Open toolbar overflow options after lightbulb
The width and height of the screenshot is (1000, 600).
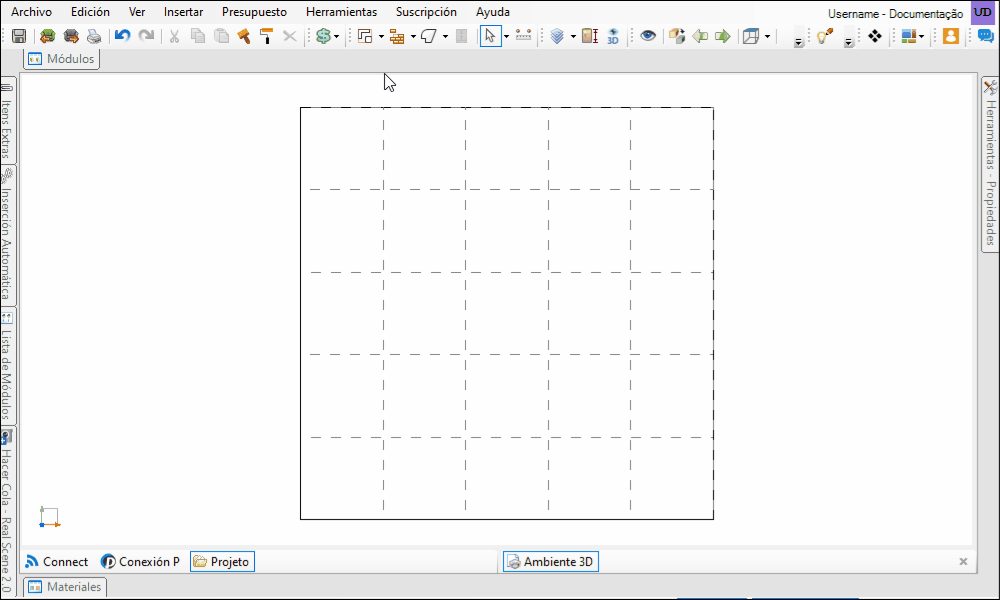848,43
